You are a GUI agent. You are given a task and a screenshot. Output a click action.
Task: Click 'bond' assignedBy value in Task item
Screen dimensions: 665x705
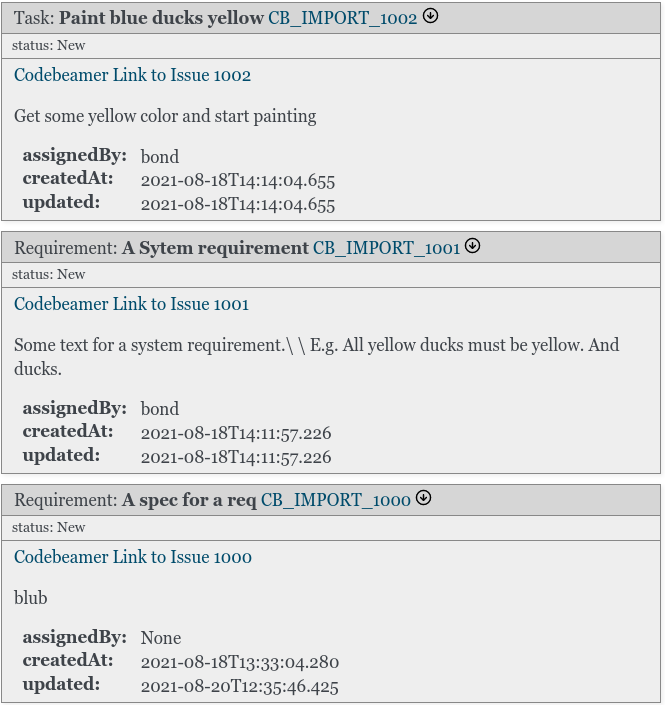[x=160, y=156]
